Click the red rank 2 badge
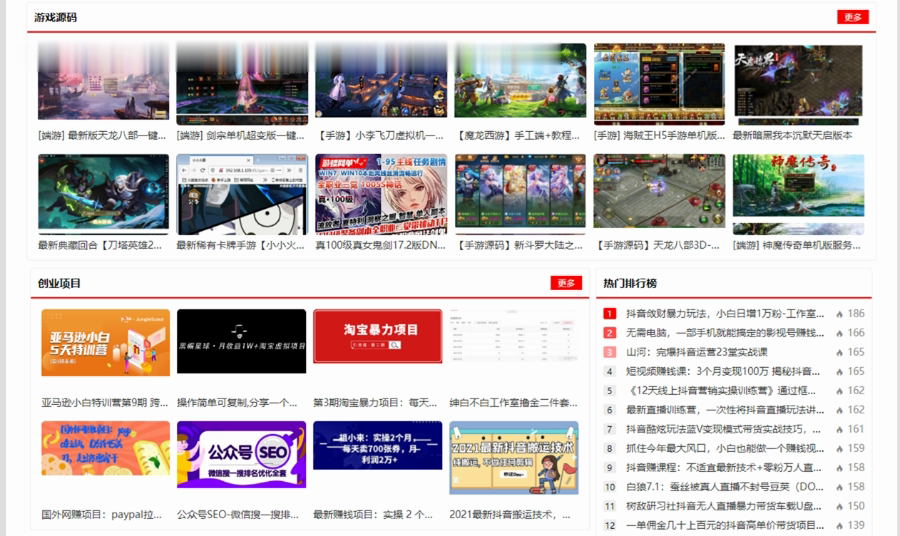Screen dimensions: 900x536 (x=610, y=333)
